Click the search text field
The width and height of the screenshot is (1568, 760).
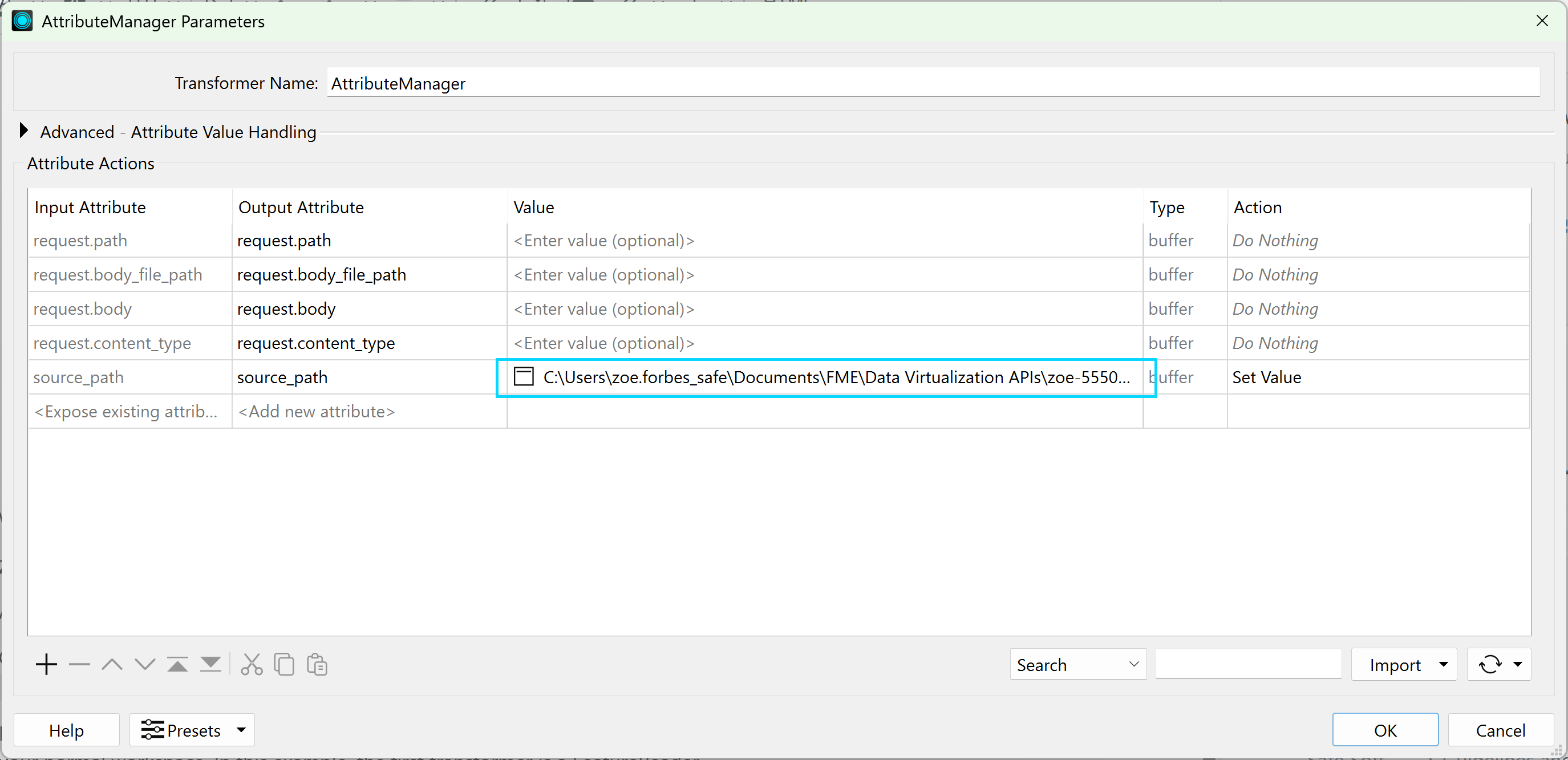[1248, 664]
